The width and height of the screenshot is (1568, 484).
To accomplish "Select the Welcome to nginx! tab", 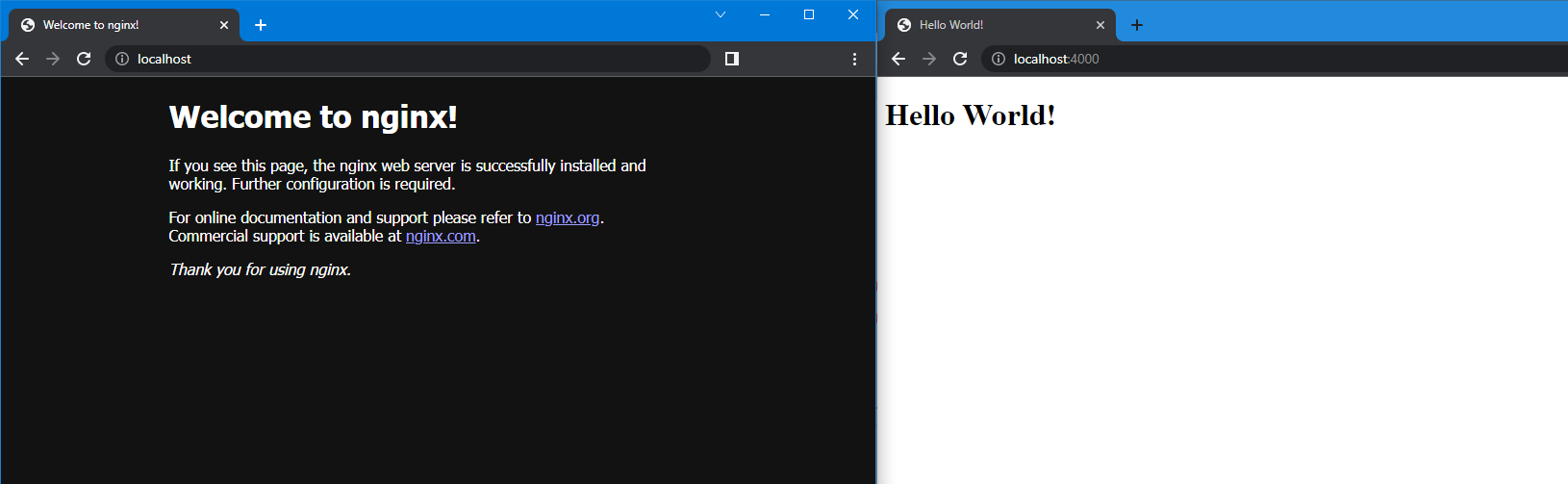I will 124,25.
